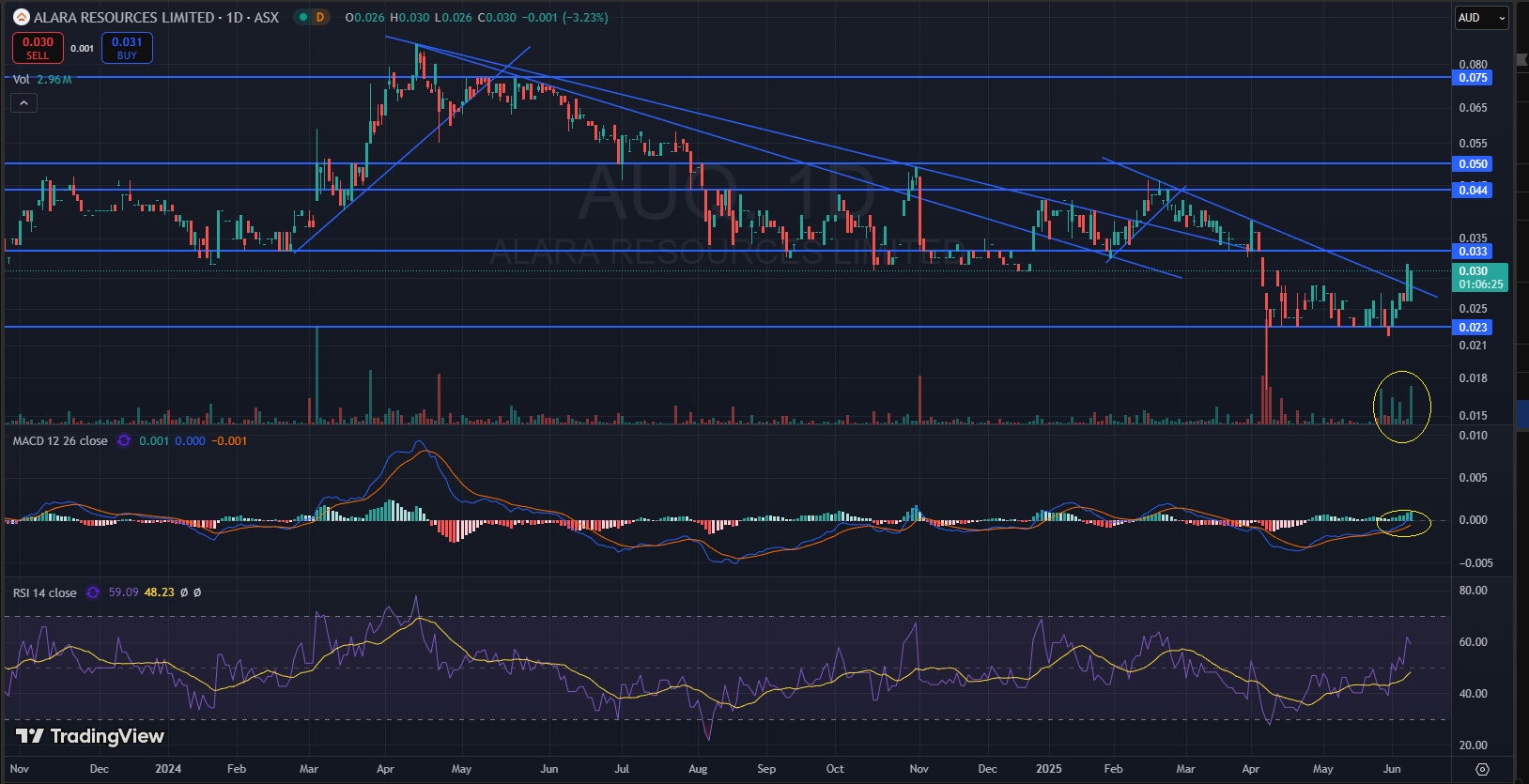Open the AUD currency dropdown
This screenshot has width=1529, height=784.
click(x=1482, y=18)
